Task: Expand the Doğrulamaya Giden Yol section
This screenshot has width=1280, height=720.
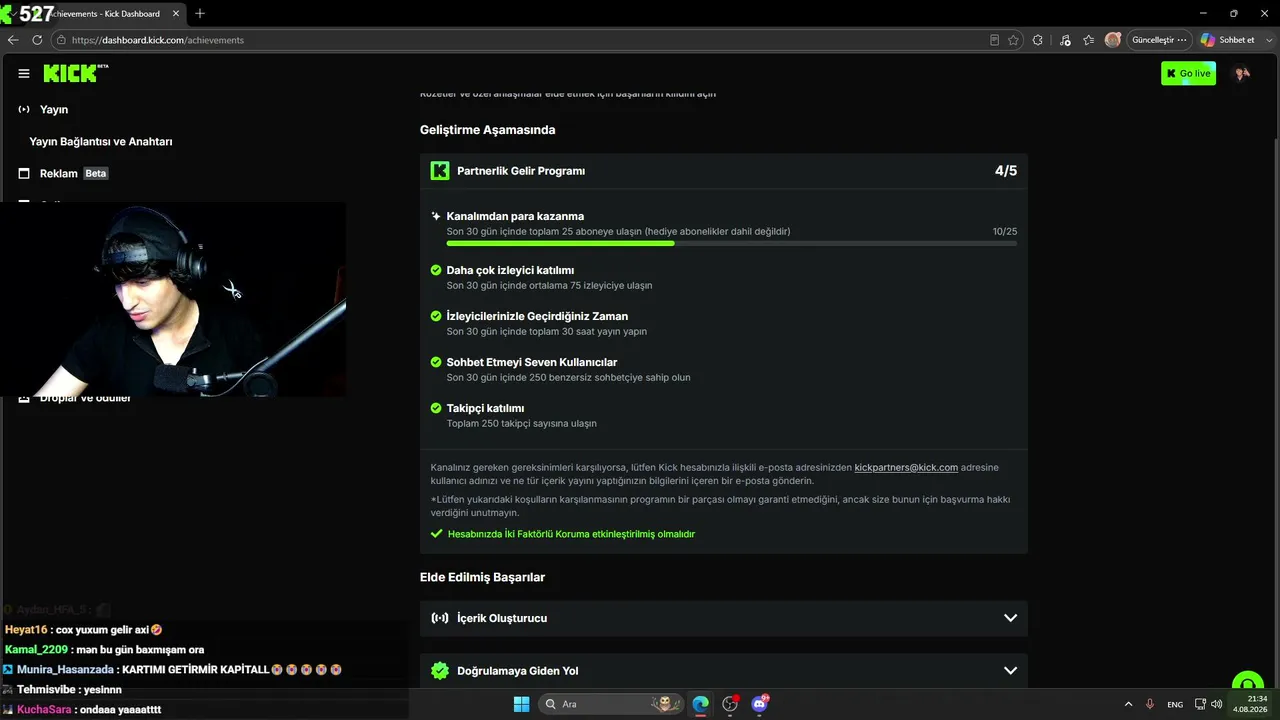Action: 1010,671
